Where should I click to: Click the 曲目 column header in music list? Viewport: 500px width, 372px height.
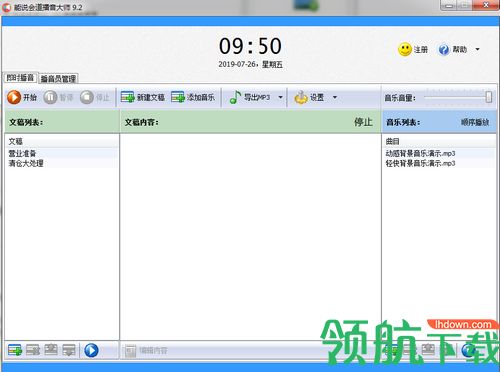[439, 141]
